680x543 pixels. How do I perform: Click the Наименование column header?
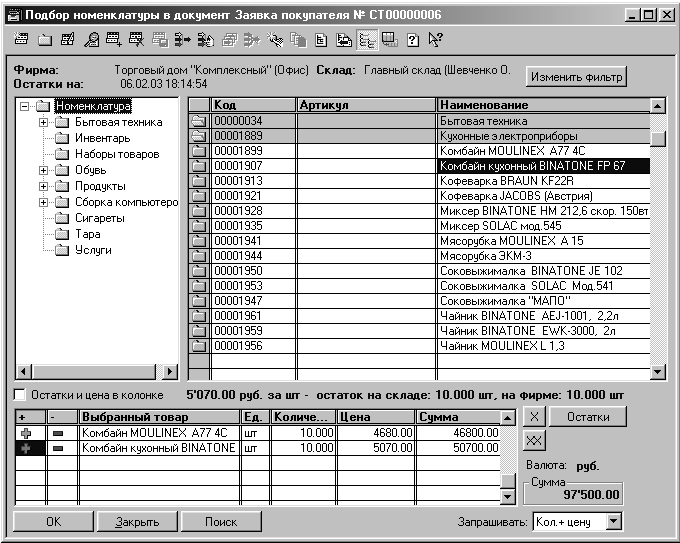(x=544, y=105)
